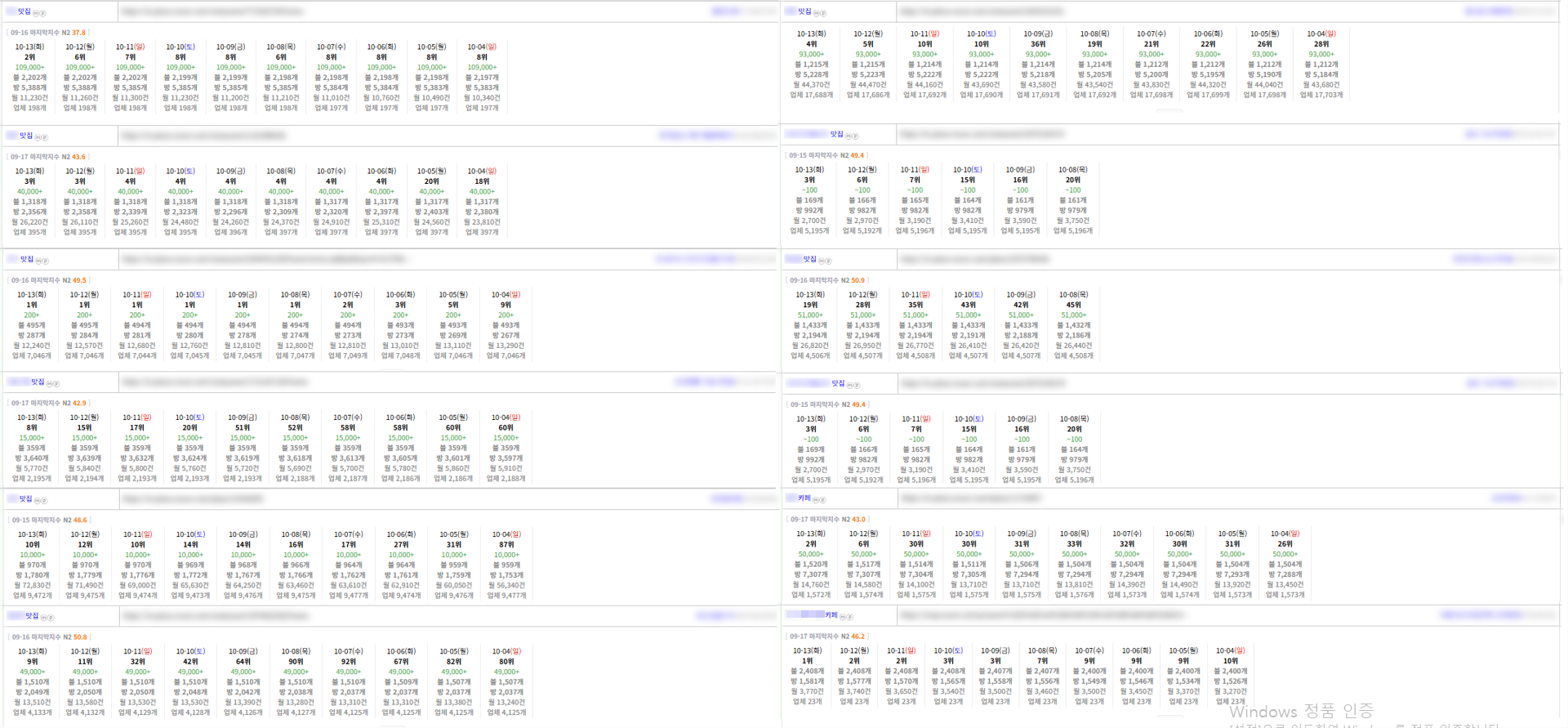1568x728 pixels.
Task: Click the m icon above the N2 42.9 index
Action: pyautogui.click(x=50, y=383)
